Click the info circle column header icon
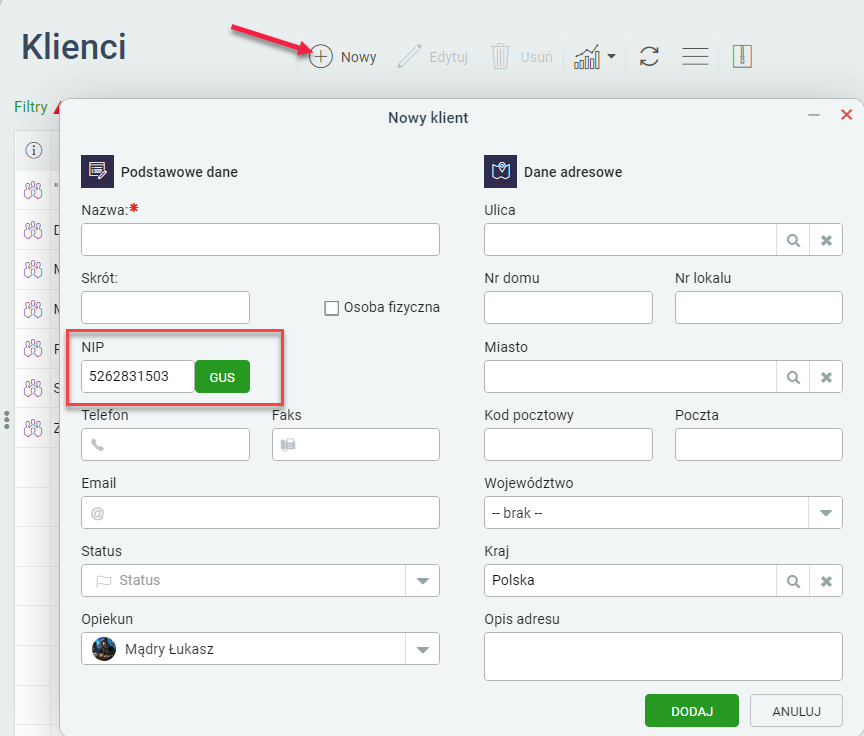Viewport: 864px width, 736px height. pyautogui.click(x=34, y=150)
